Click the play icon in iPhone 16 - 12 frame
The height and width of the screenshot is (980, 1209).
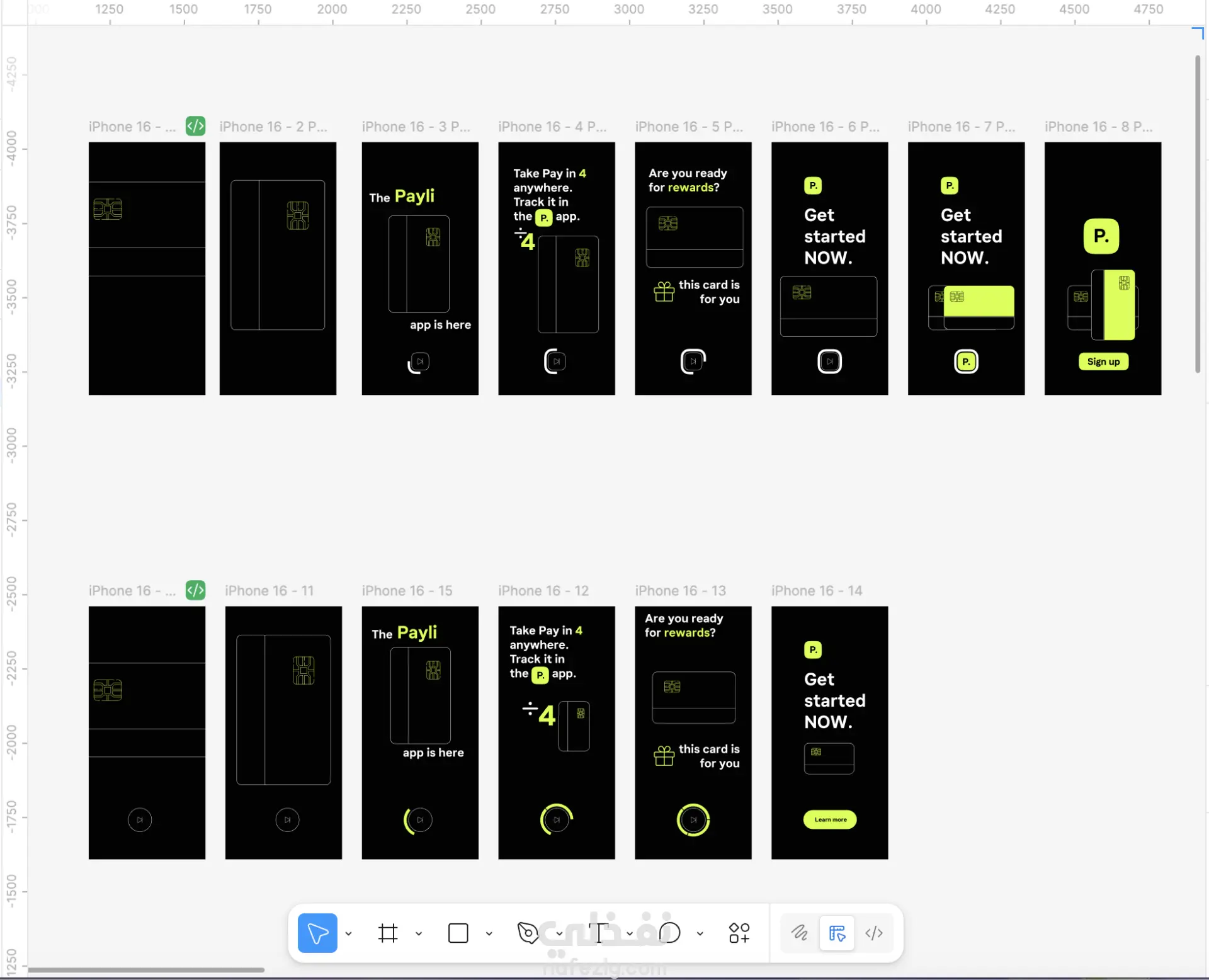(557, 819)
